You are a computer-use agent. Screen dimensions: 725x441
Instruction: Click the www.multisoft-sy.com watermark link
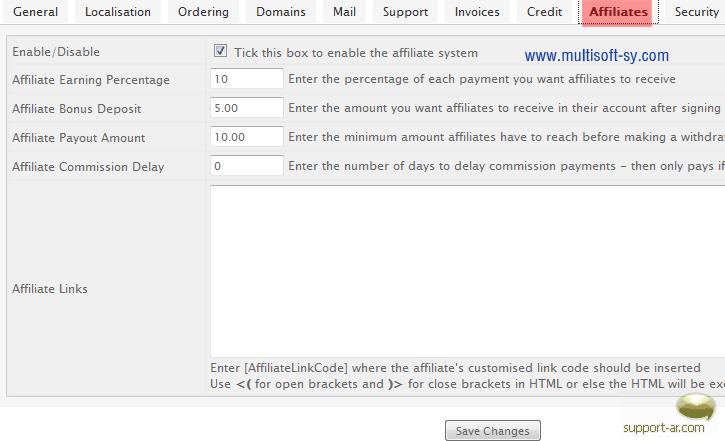pyautogui.click(x=596, y=56)
